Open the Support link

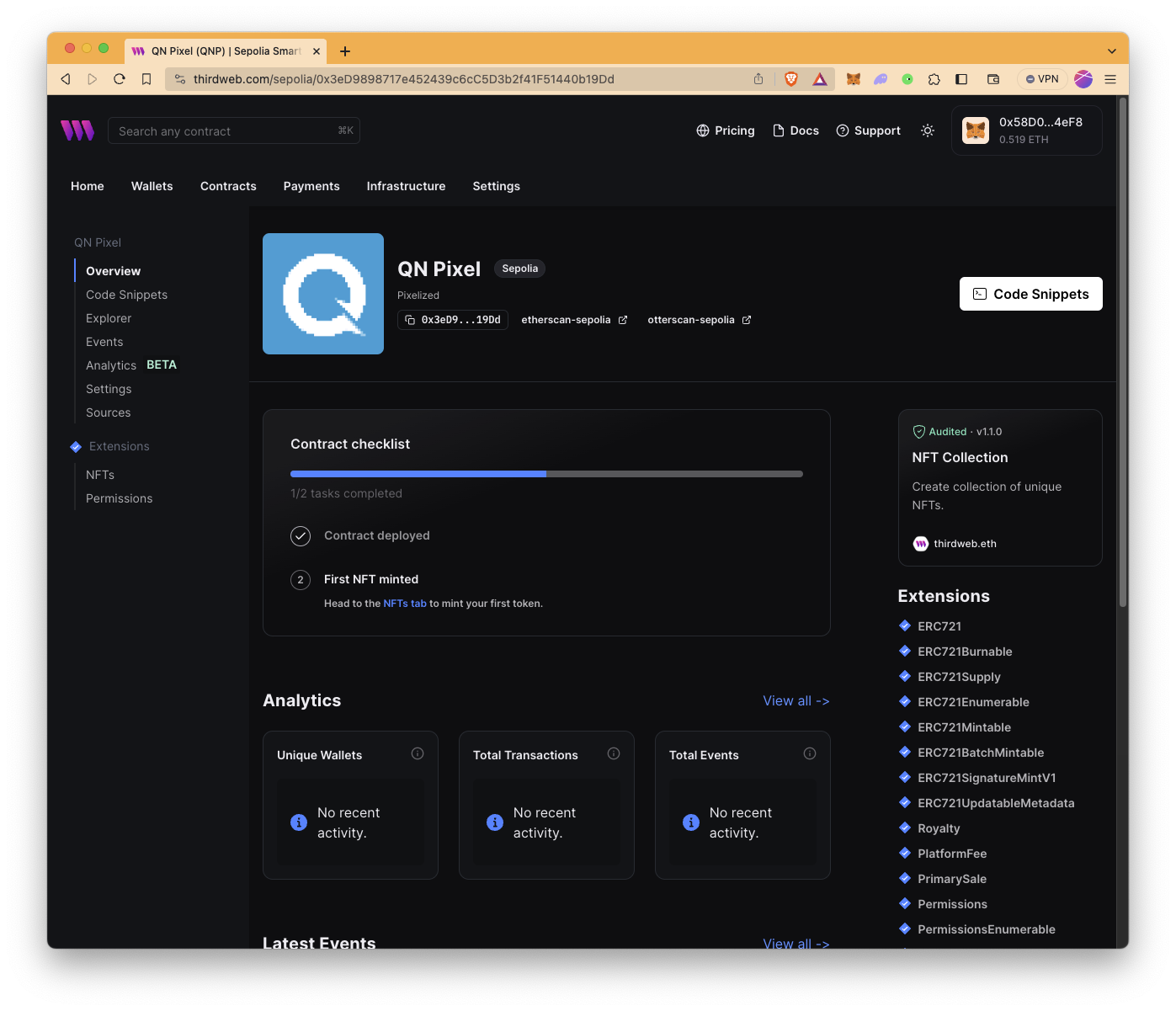[x=868, y=130]
